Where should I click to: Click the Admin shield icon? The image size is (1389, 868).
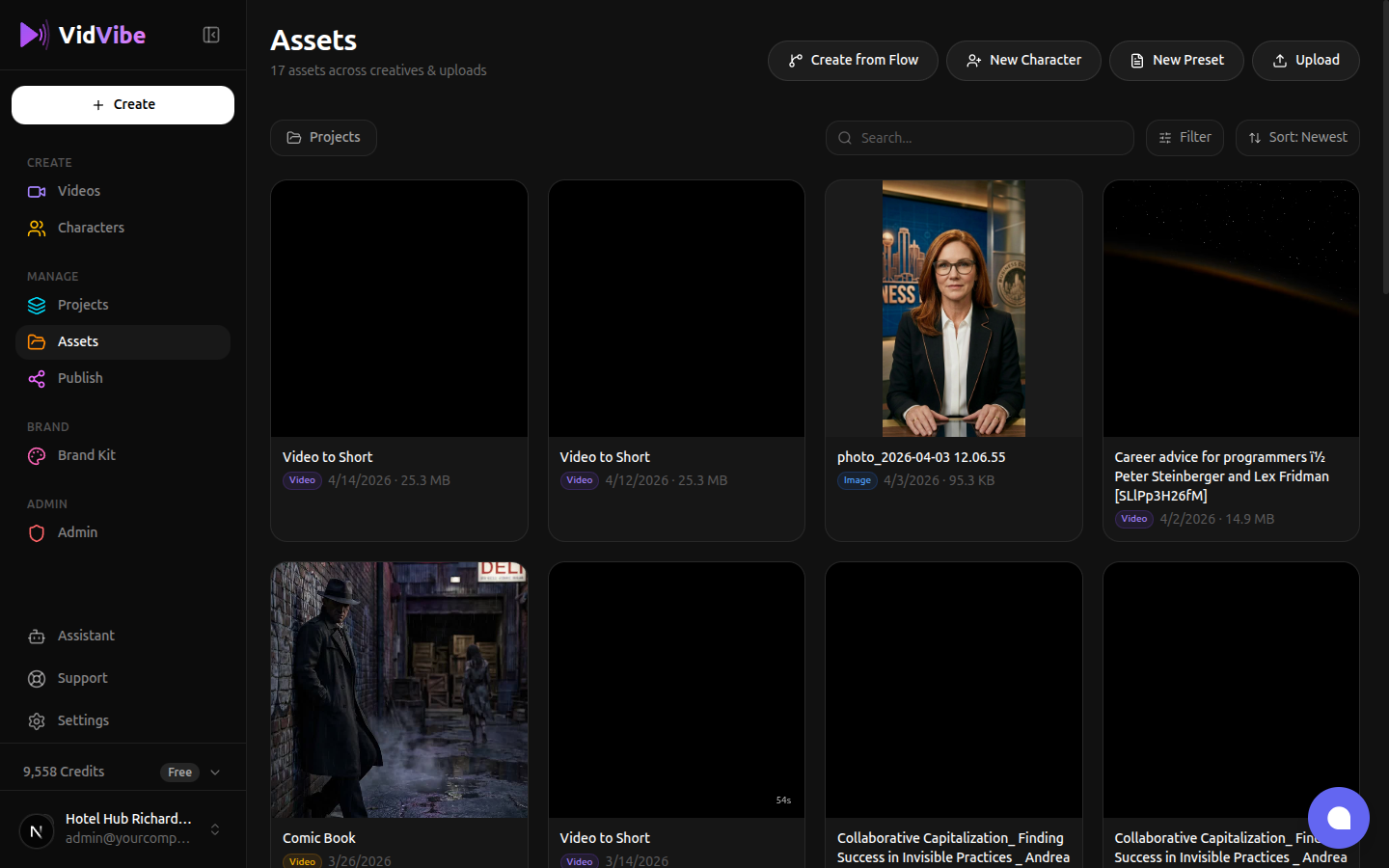tap(37, 533)
